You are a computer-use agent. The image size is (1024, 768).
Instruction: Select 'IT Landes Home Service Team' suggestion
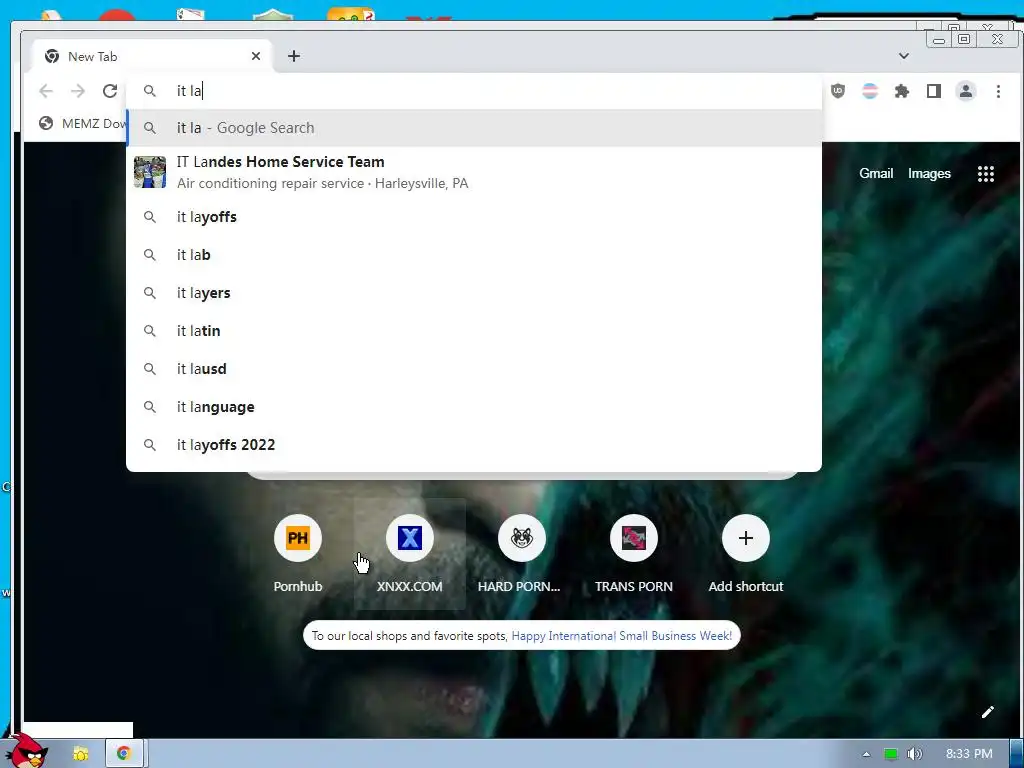[x=474, y=172]
